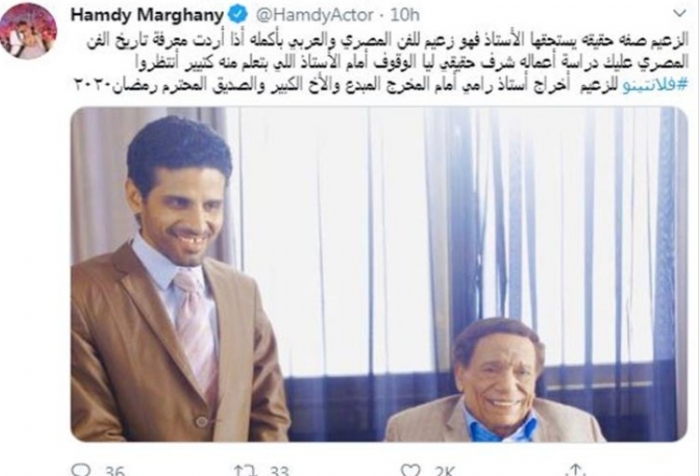Click the share upload arrow icon

[x=575, y=470]
